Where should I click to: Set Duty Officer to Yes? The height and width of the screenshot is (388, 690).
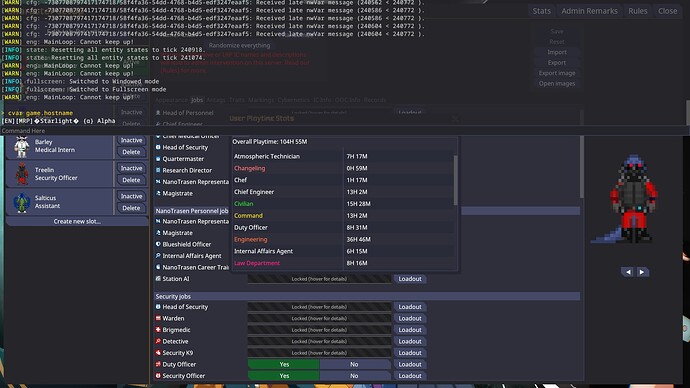point(284,364)
